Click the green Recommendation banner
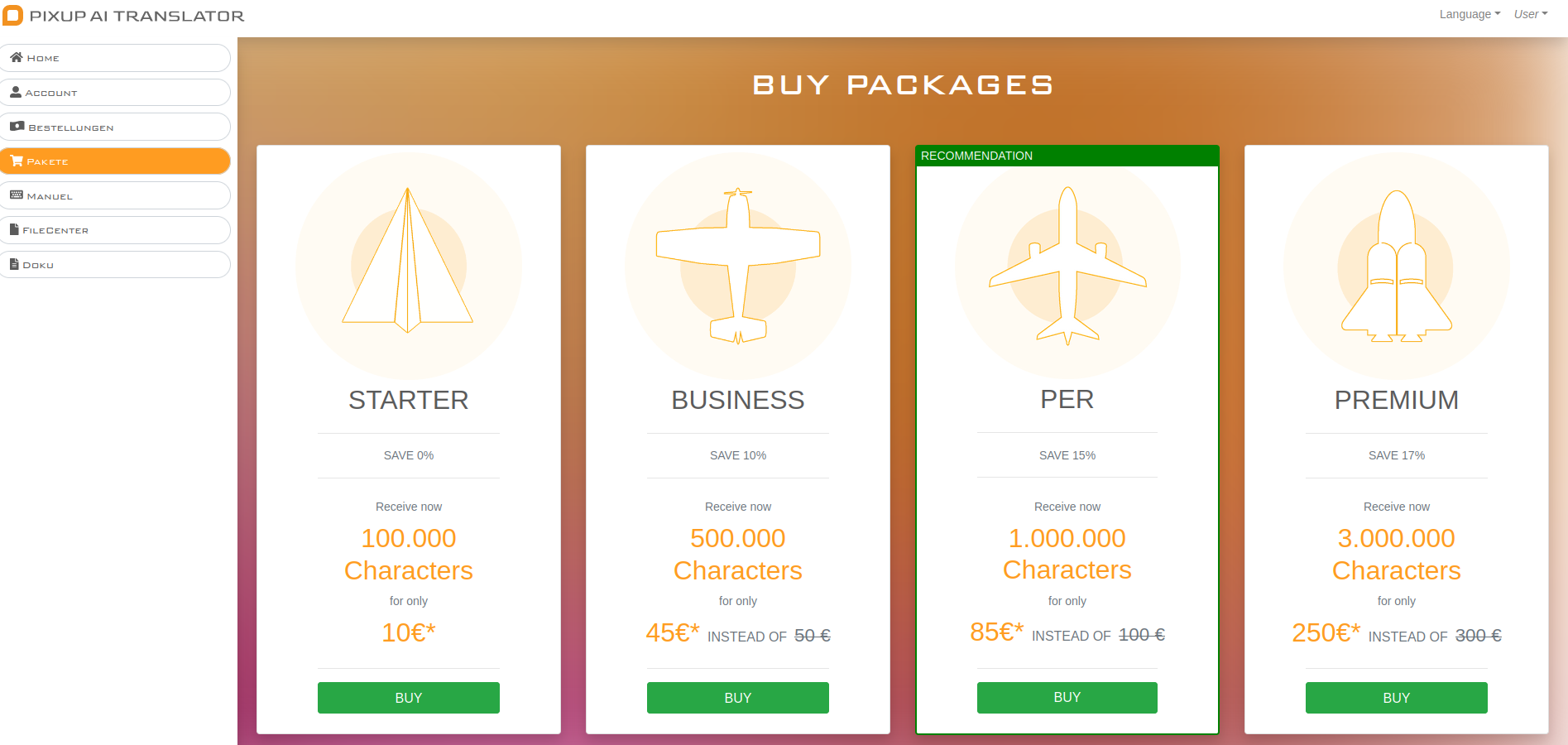Image resolution: width=1568 pixels, height=745 pixels. (1067, 156)
